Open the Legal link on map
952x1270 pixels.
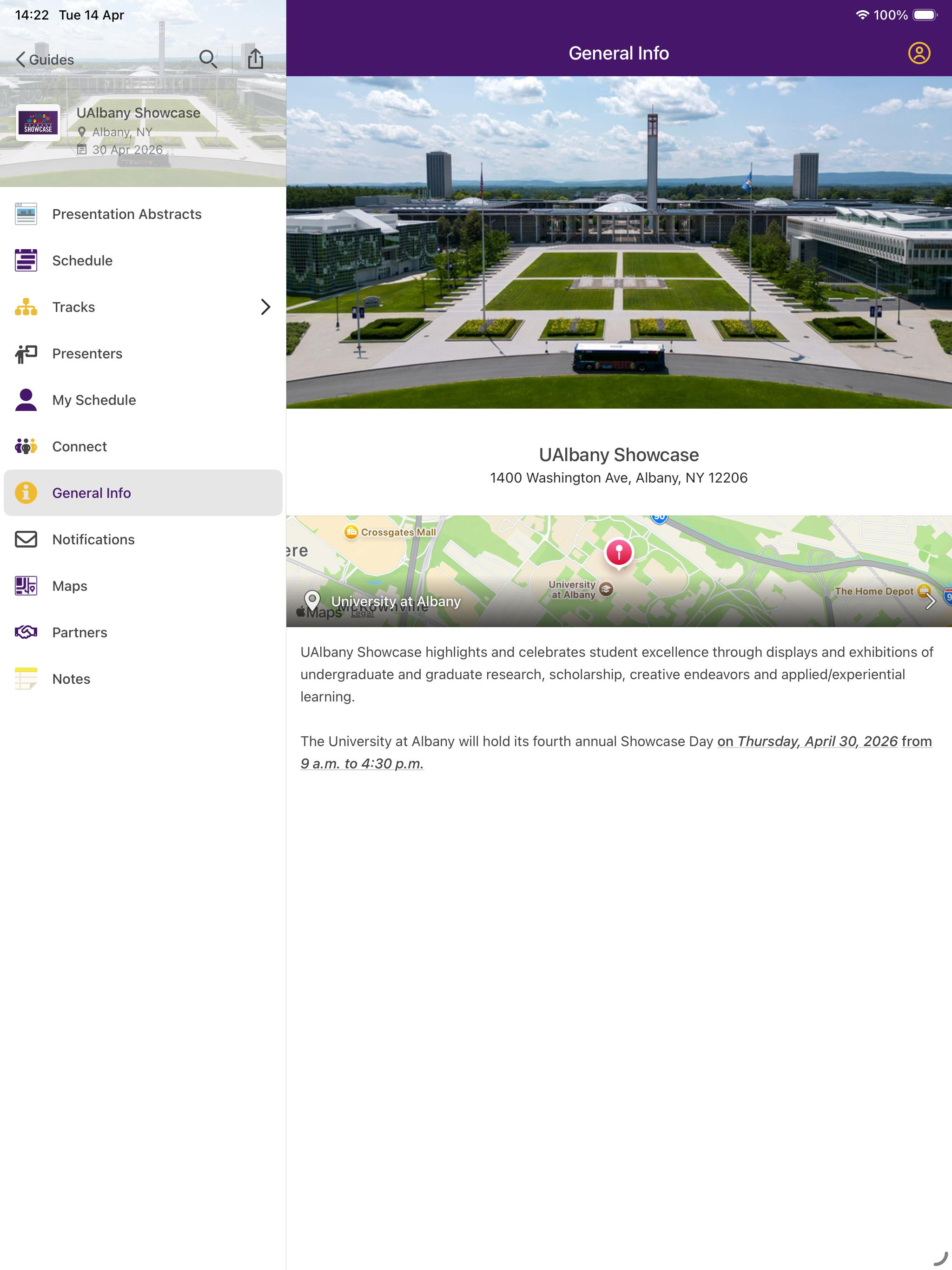coord(362,613)
